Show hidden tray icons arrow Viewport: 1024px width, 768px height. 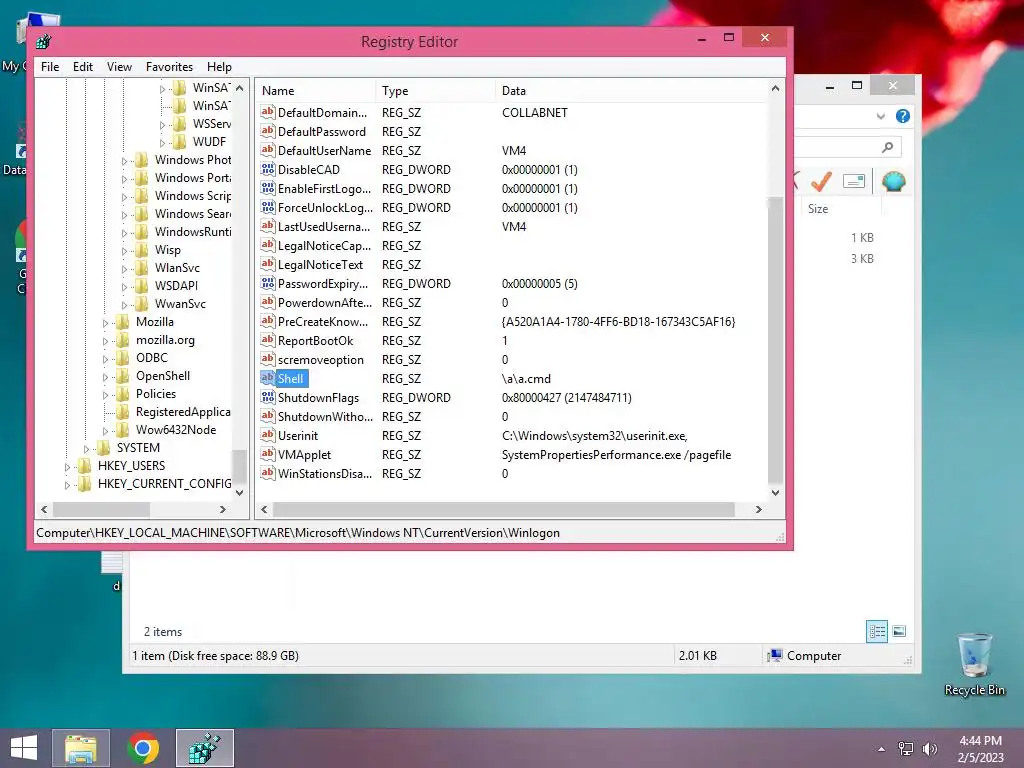click(x=882, y=749)
